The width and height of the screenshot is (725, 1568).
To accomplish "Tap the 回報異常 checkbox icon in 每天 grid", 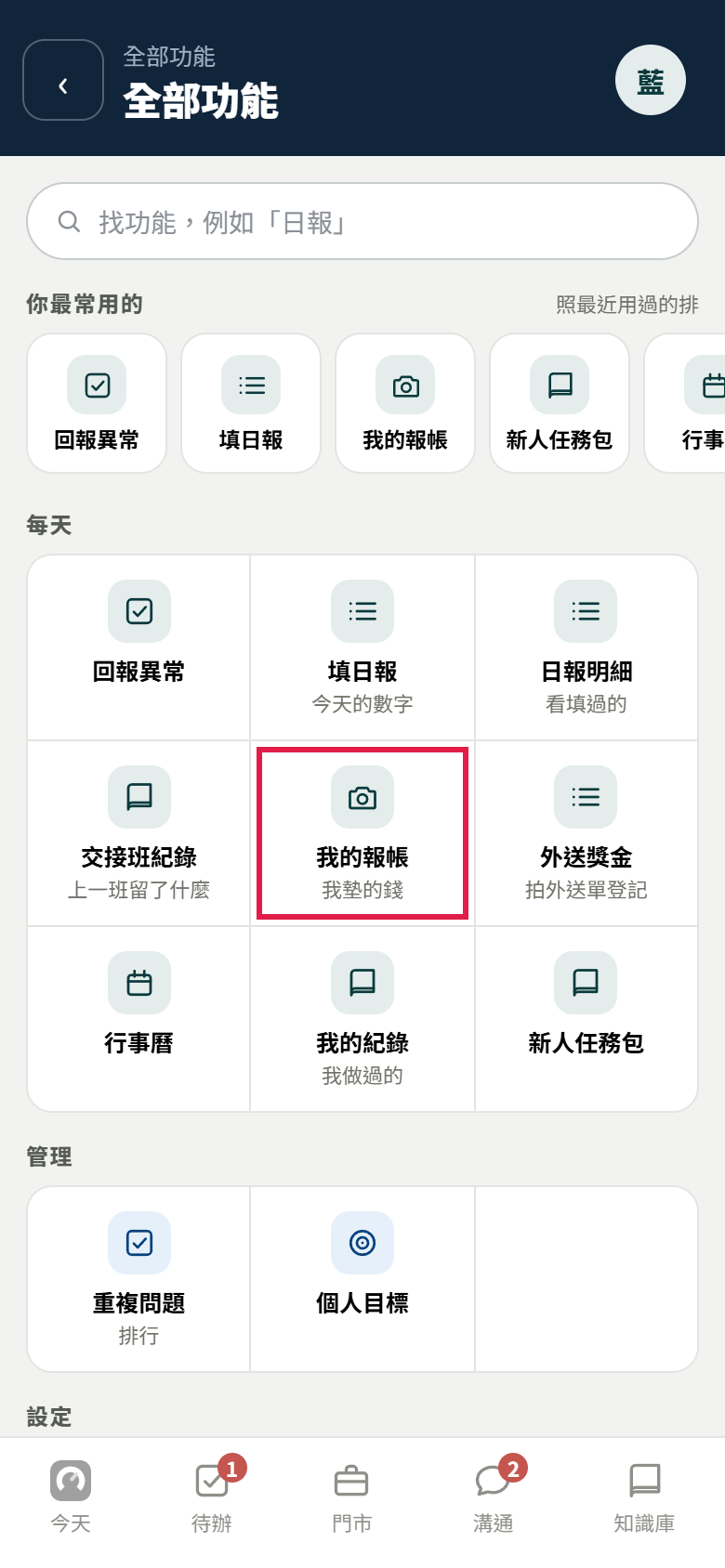I will pyautogui.click(x=139, y=611).
